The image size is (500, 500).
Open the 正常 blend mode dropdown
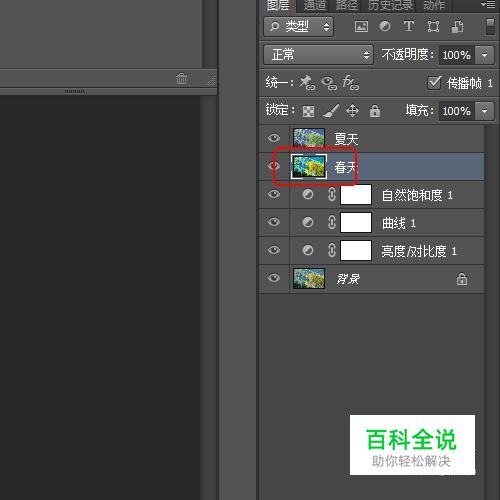click(318, 55)
